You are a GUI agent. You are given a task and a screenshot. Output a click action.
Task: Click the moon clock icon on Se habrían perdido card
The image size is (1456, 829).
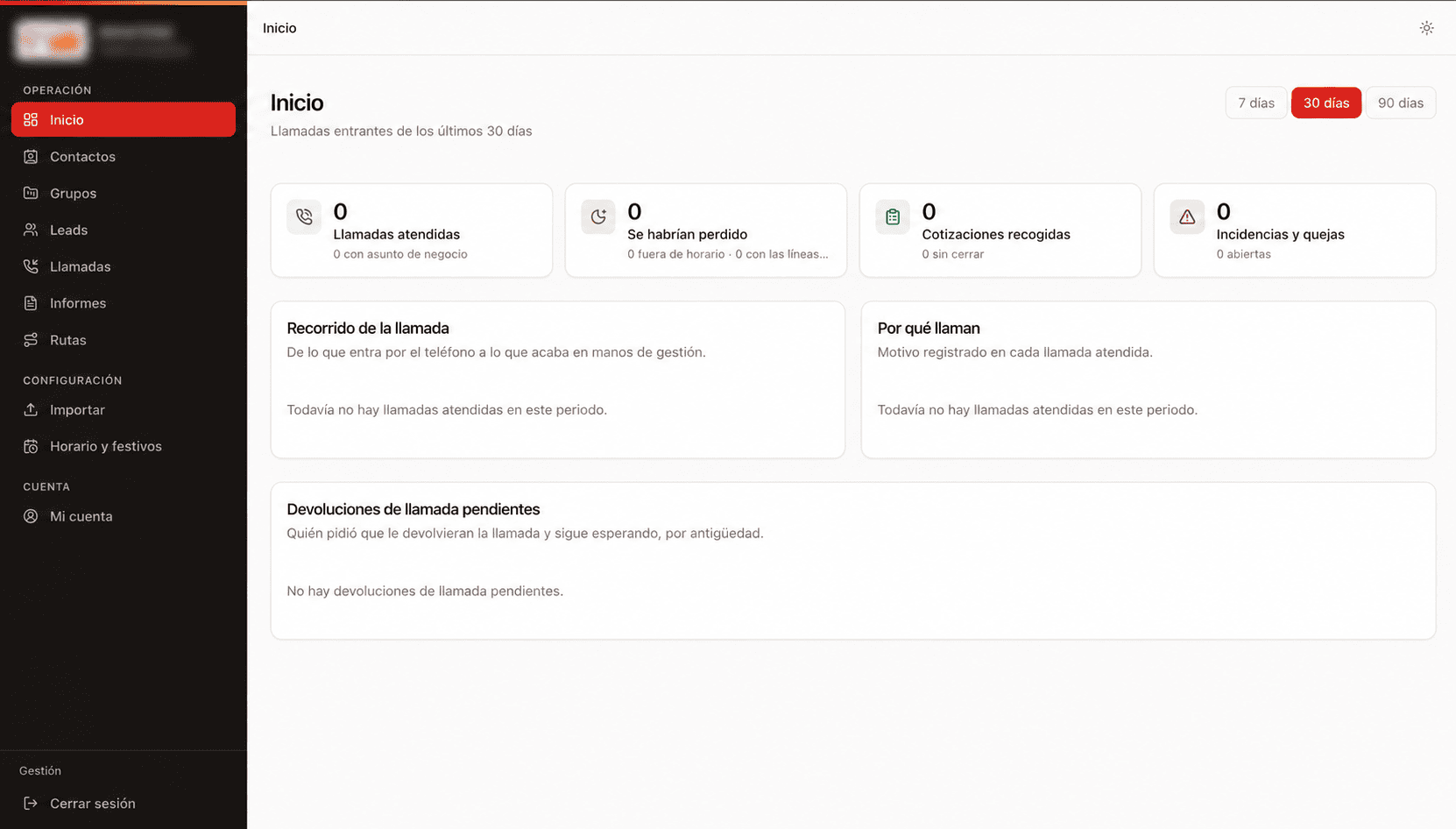coord(598,216)
